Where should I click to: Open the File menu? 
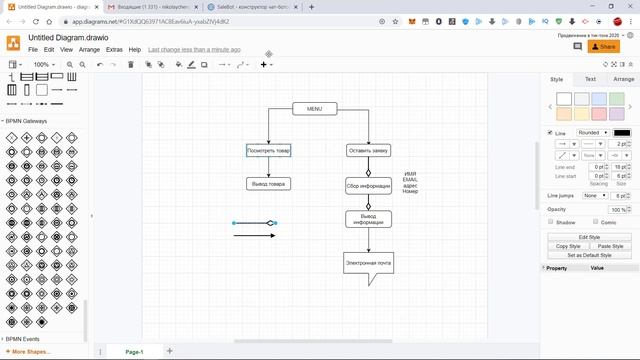(x=33, y=49)
